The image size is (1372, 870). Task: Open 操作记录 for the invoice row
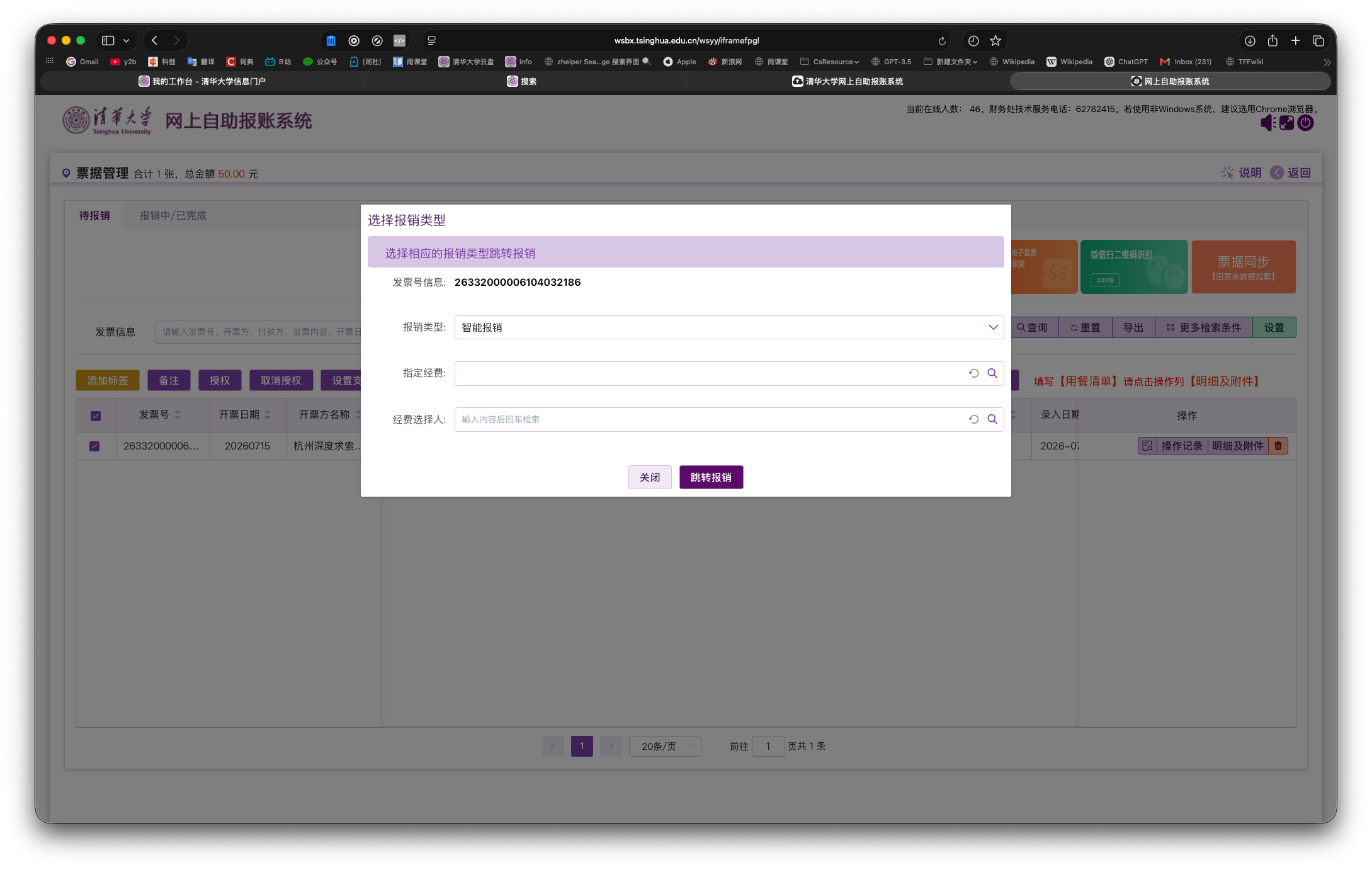click(x=1182, y=446)
